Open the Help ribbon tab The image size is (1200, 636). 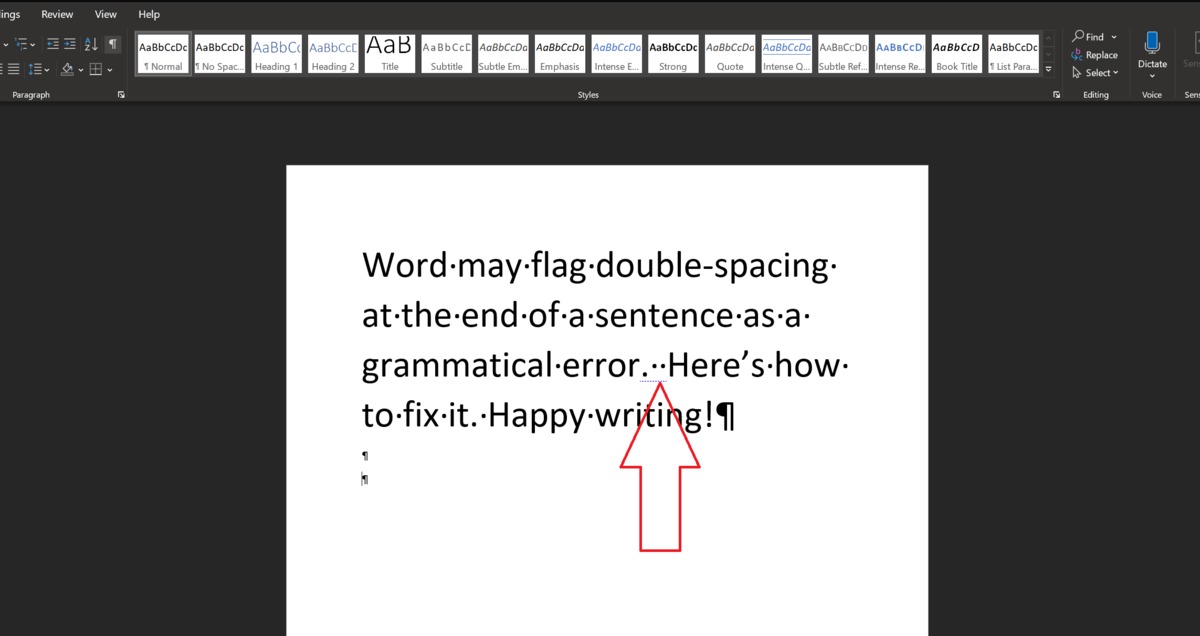(149, 15)
